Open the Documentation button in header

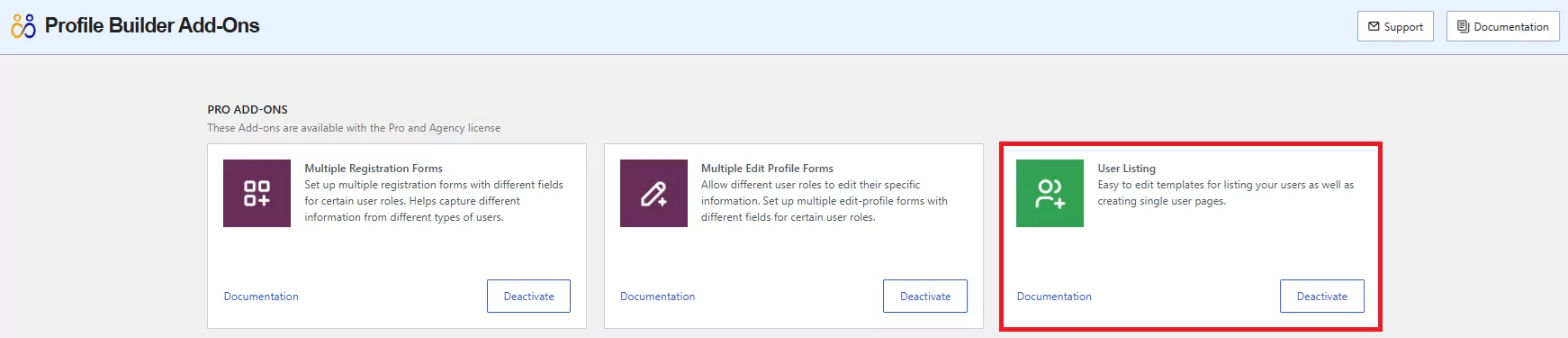pyautogui.click(x=1503, y=26)
